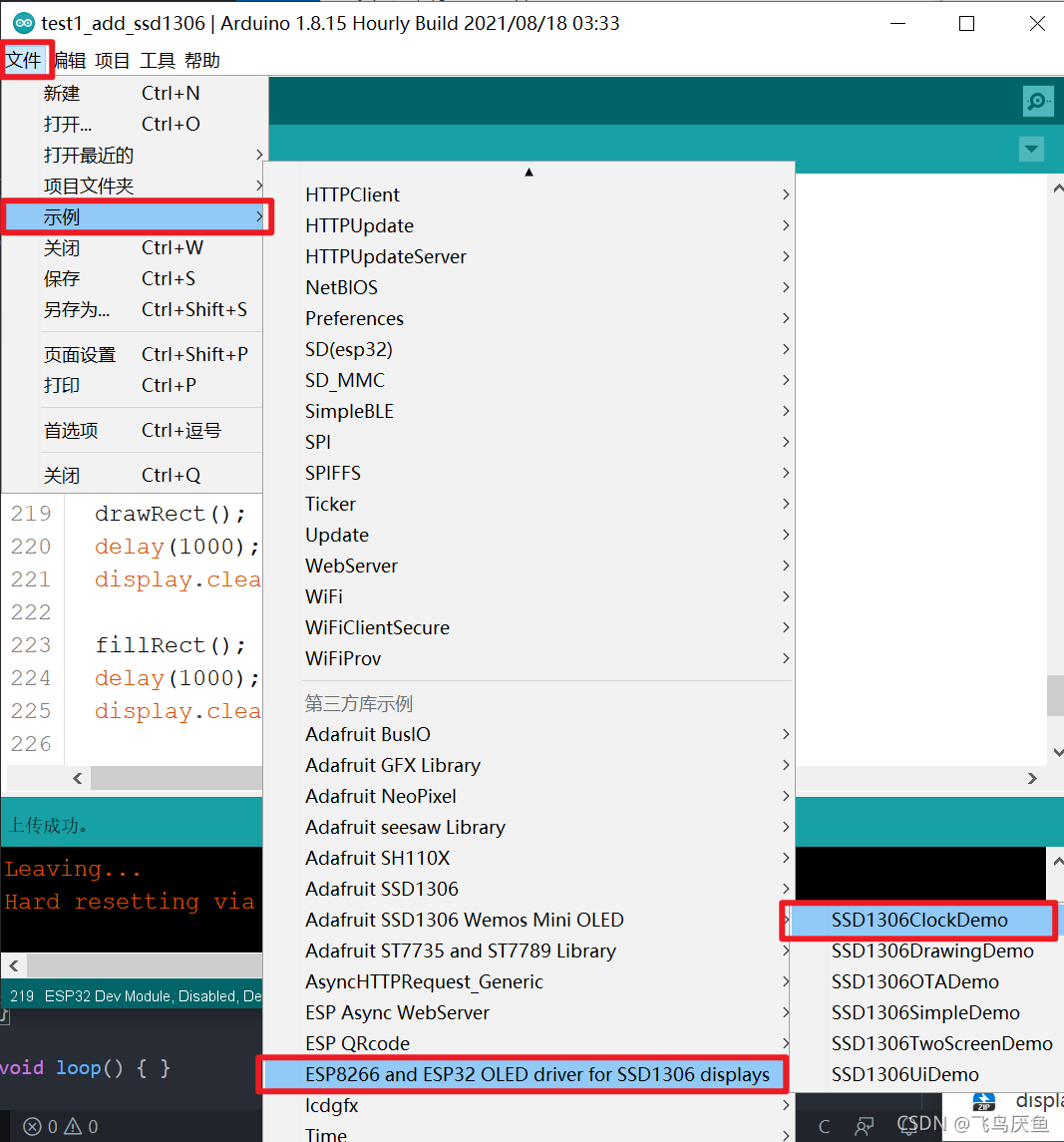Expand NetBIOS examples
This screenshot has width=1064, height=1142.
tap(529, 287)
